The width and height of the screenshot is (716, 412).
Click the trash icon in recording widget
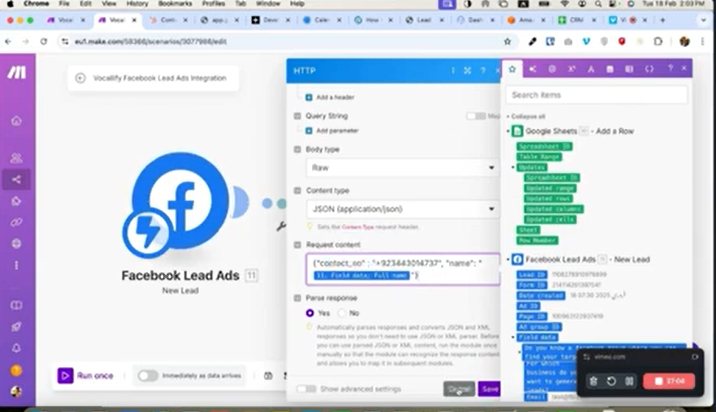pos(593,381)
